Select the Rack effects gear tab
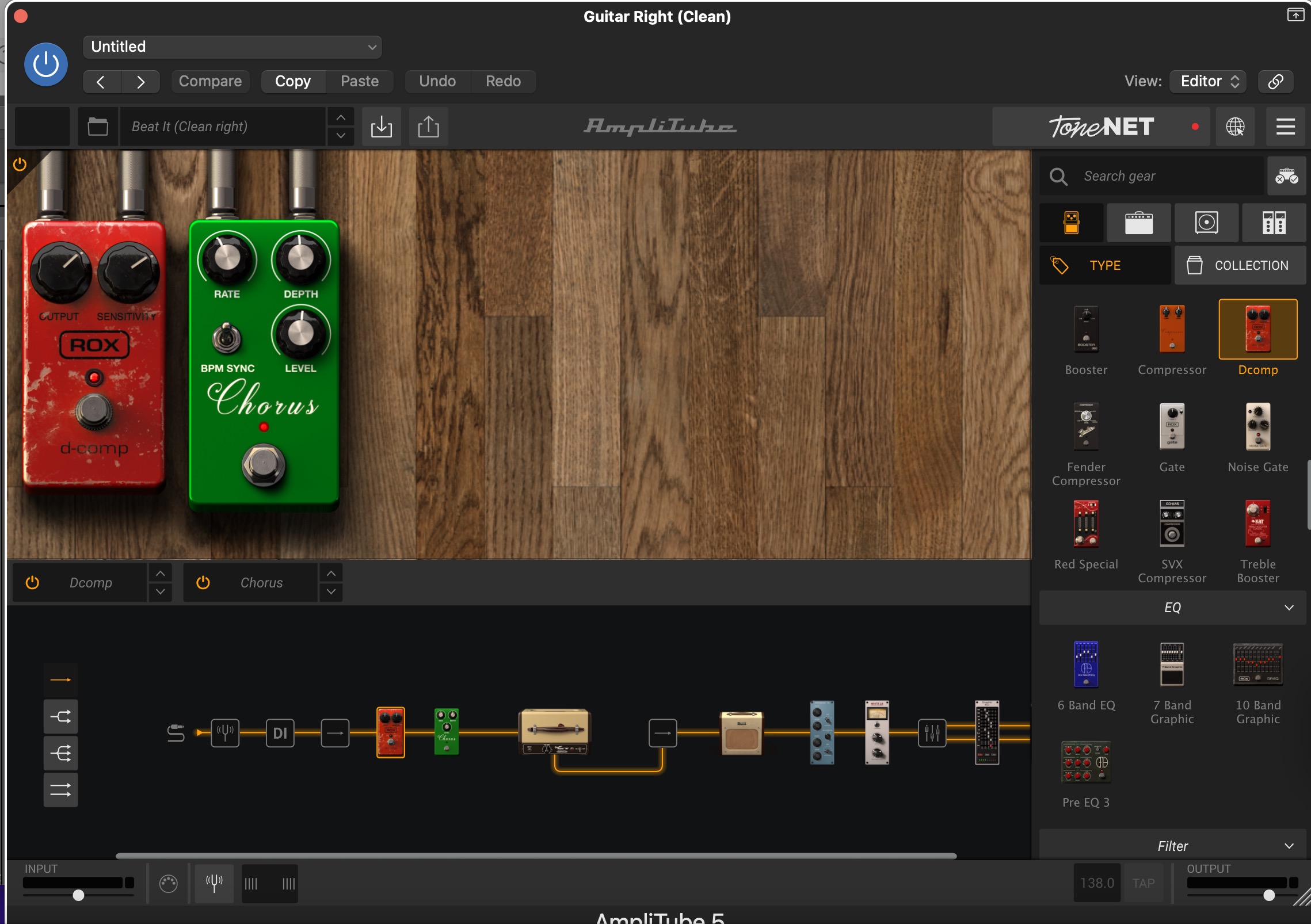1311x924 pixels. (1274, 223)
